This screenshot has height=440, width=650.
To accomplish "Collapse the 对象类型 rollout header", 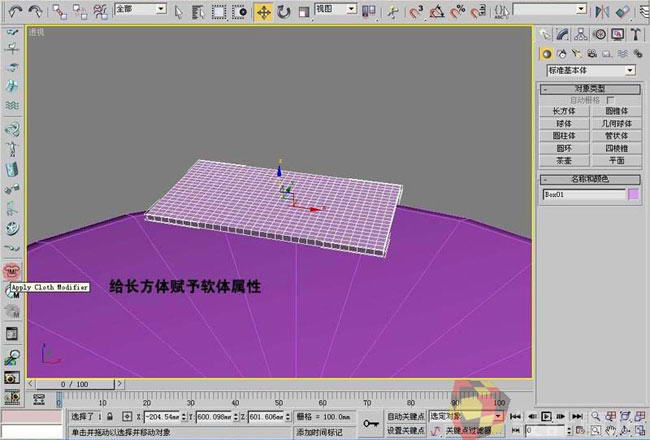I will (x=590, y=89).
